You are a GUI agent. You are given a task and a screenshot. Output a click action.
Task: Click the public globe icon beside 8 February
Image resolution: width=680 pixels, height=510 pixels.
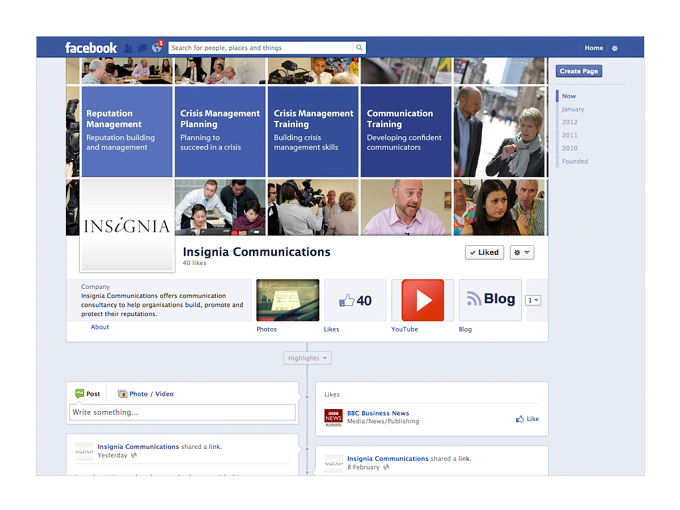click(x=386, y=467)
